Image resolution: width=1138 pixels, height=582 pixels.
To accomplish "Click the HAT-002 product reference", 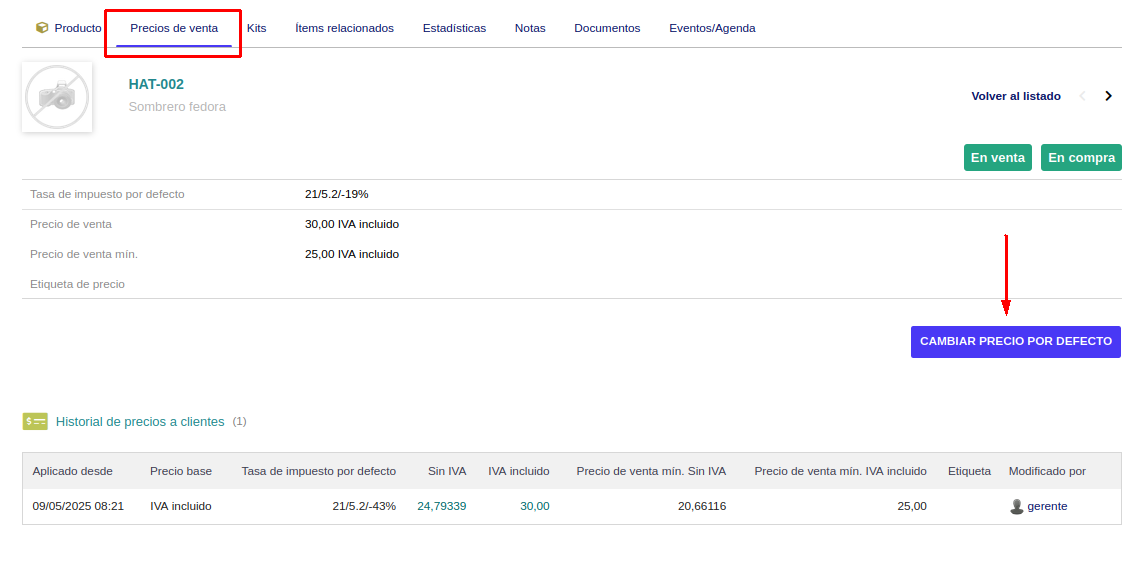I will pyautogui.click(x=156, y=84).
